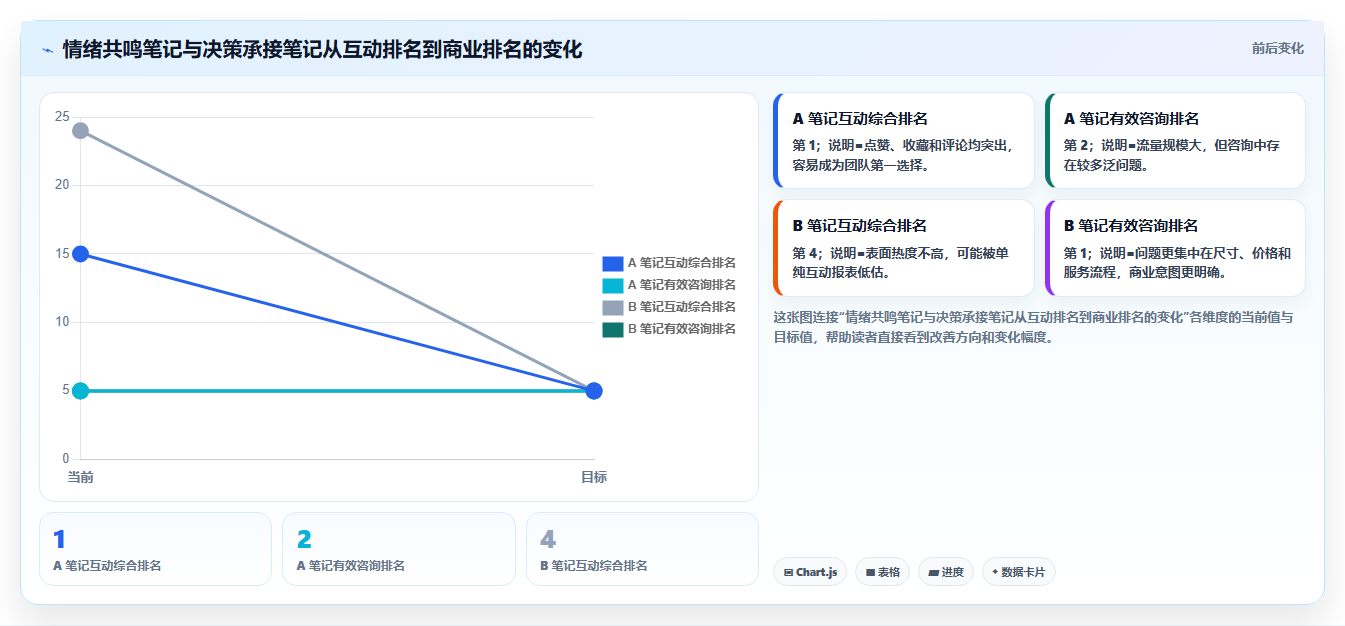Click the stat card showing value 4
Screen dimensions: 1345x626
tap(642, 549)
